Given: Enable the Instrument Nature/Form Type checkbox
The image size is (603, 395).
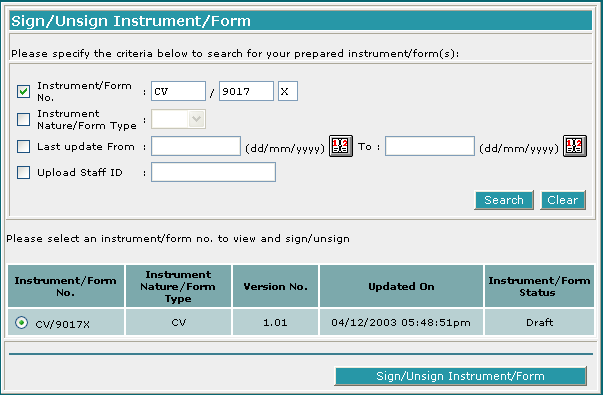Looking at the screenshot, I should click(x=23, y=119).
